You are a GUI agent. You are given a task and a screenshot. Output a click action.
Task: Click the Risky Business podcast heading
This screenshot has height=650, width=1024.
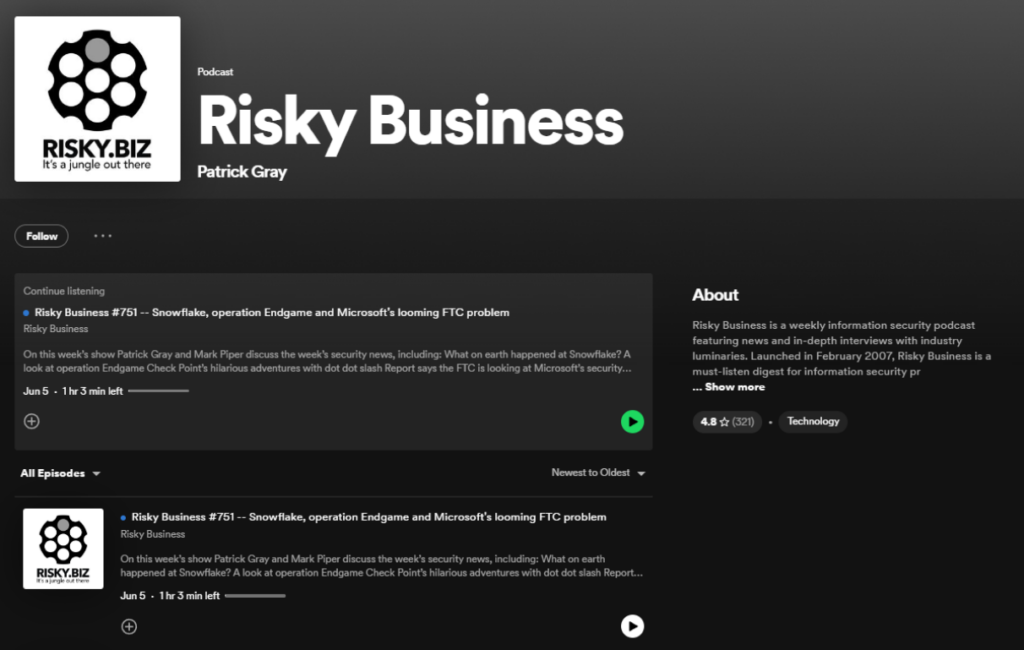(411, 122)
